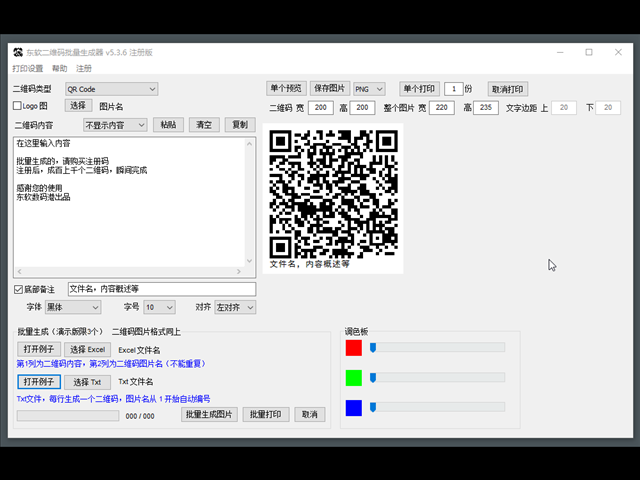
Task: Click the 整个图片 高 235 field
Action: pyautogui.click(x=486, y=108)
